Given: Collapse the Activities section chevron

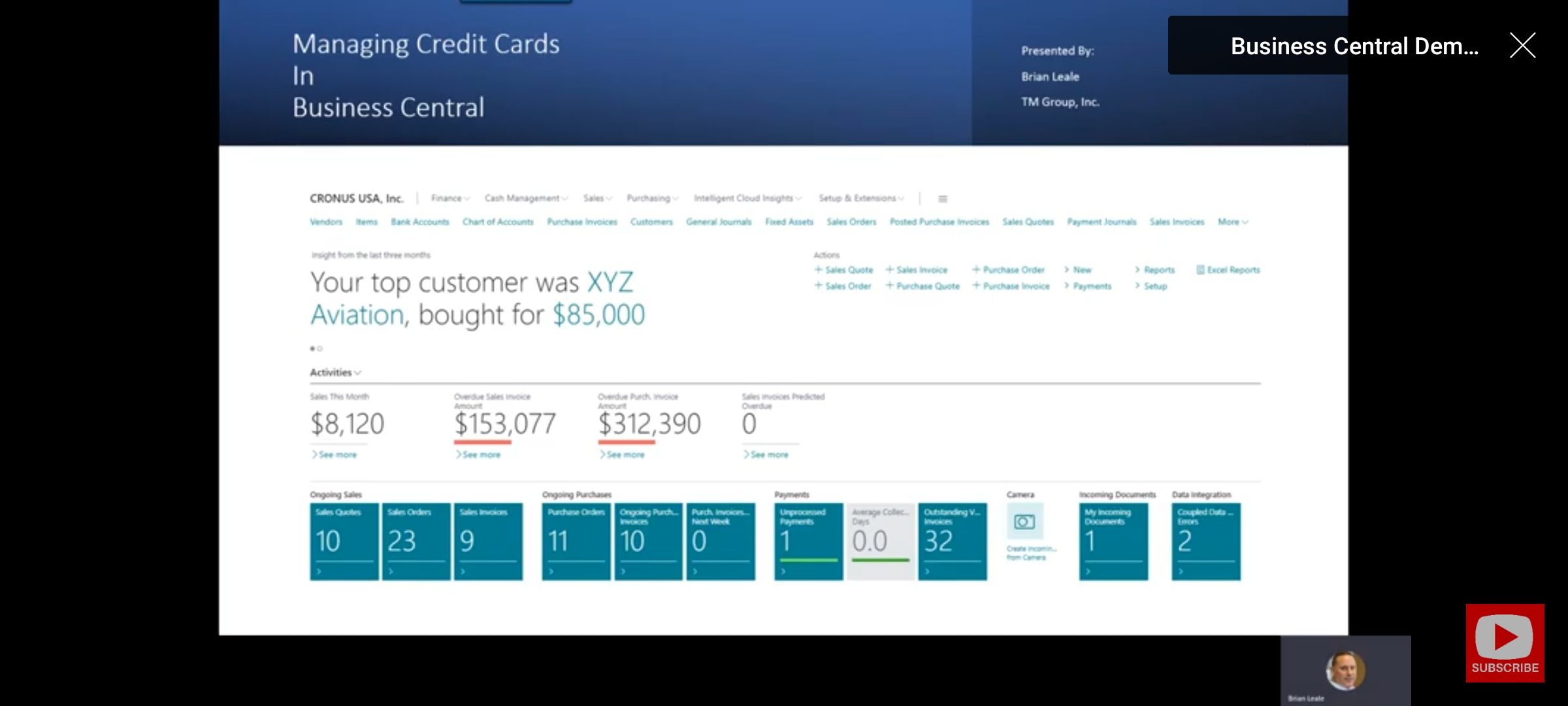Looking at the screenshot, I should 357,373.
